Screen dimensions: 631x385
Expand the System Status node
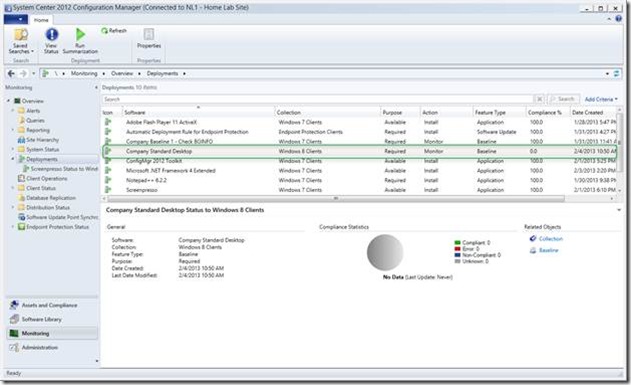[13, 149]
